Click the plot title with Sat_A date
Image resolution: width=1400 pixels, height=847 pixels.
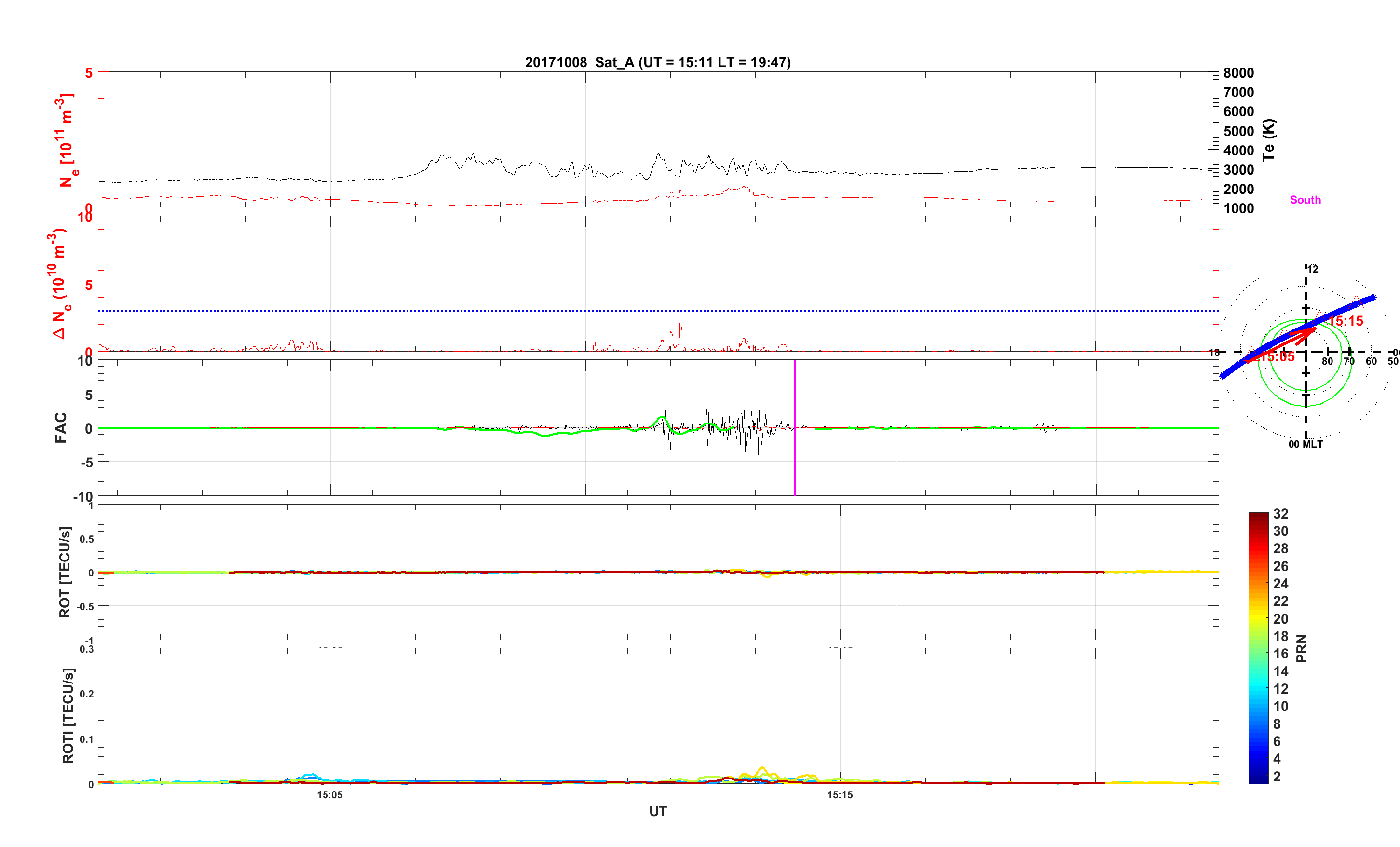(x=657, y=63)
